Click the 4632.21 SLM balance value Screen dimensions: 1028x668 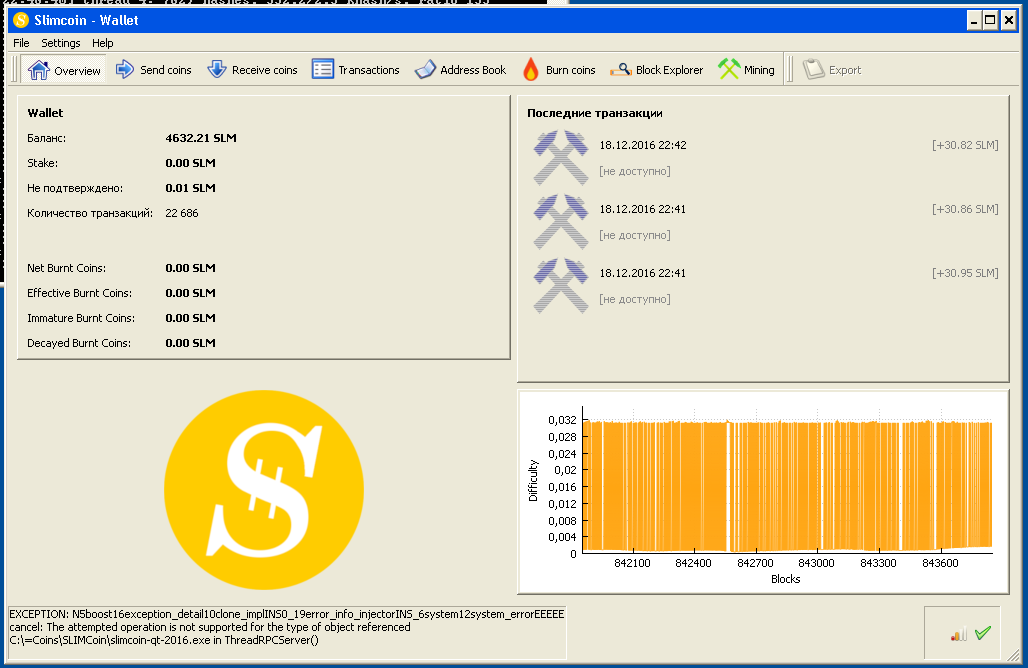click(x=201, y=138)
